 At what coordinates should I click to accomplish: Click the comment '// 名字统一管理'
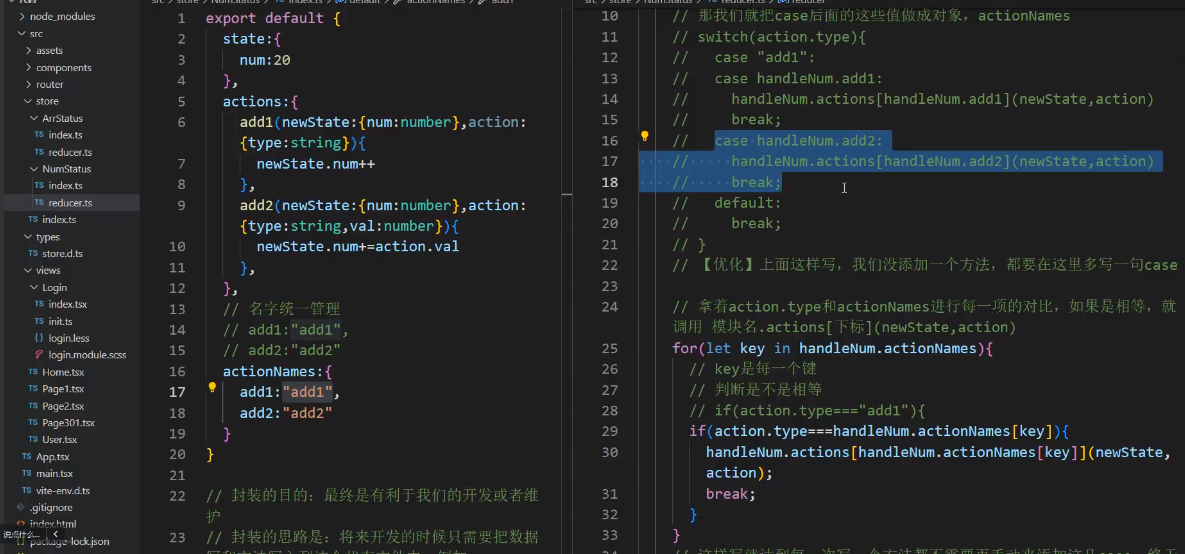281,309
